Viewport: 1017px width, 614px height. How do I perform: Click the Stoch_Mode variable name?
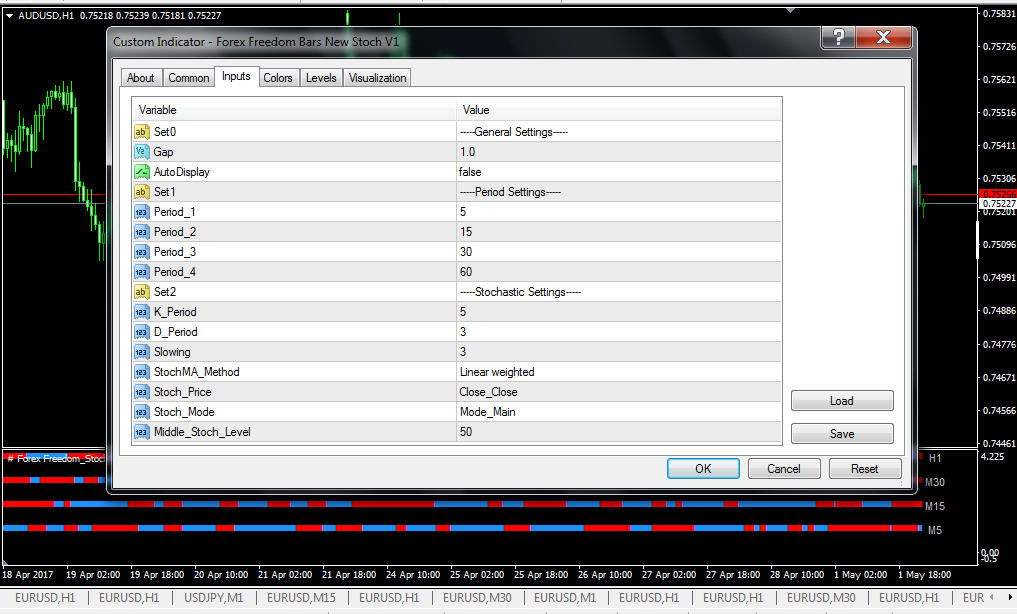click(x=184, y=412)
